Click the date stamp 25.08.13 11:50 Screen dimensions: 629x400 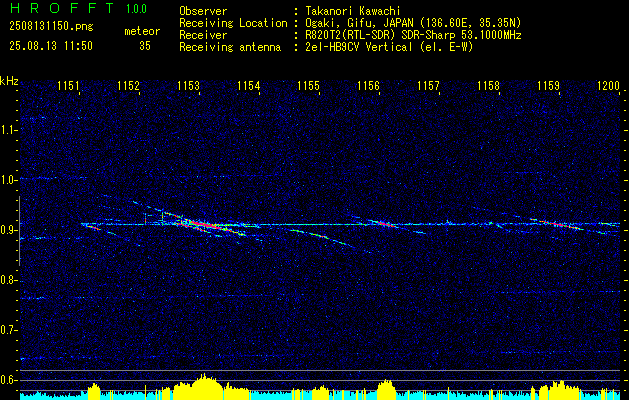pyautogui.click(x=51, y=46)
